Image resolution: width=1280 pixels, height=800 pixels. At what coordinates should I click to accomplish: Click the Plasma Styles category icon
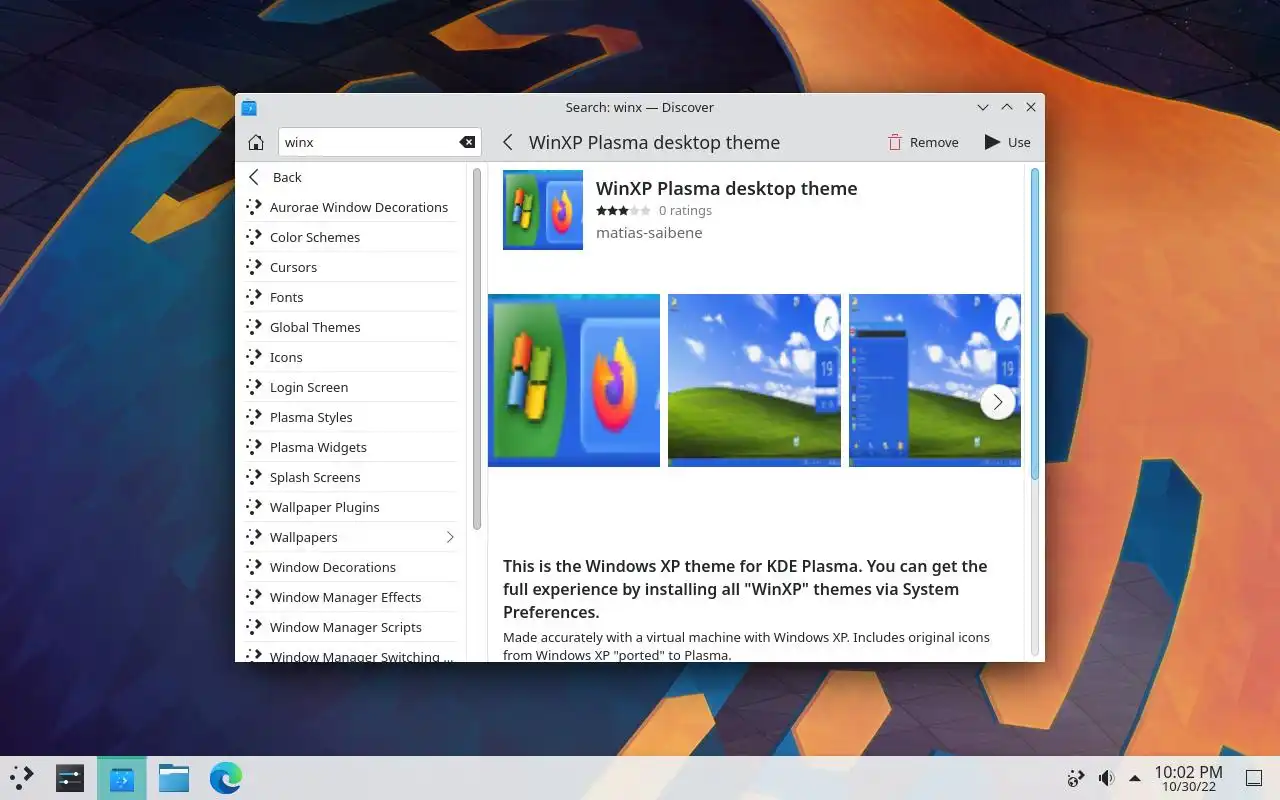click(254, 417)
